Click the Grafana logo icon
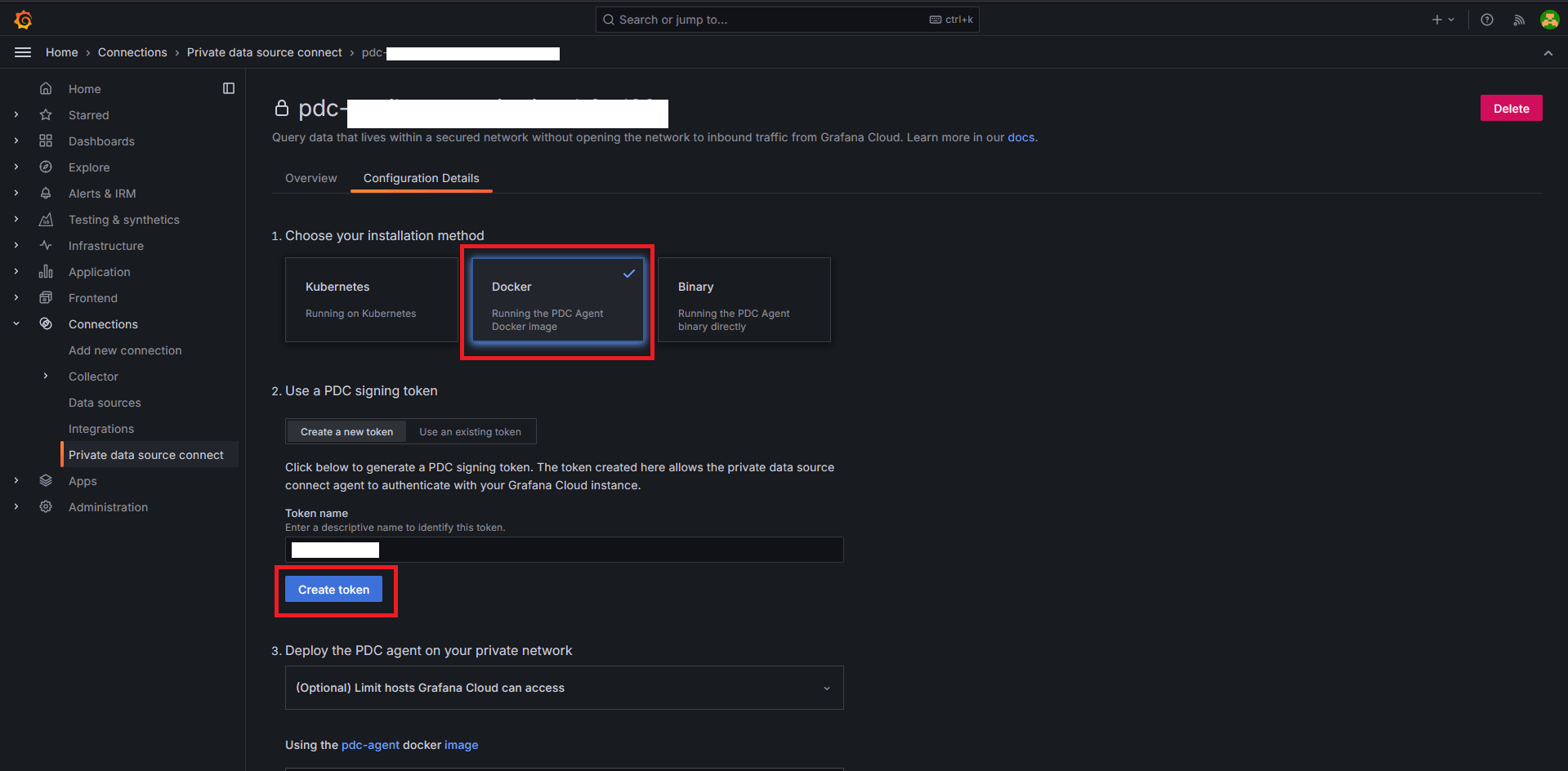 tap(24, 20)
